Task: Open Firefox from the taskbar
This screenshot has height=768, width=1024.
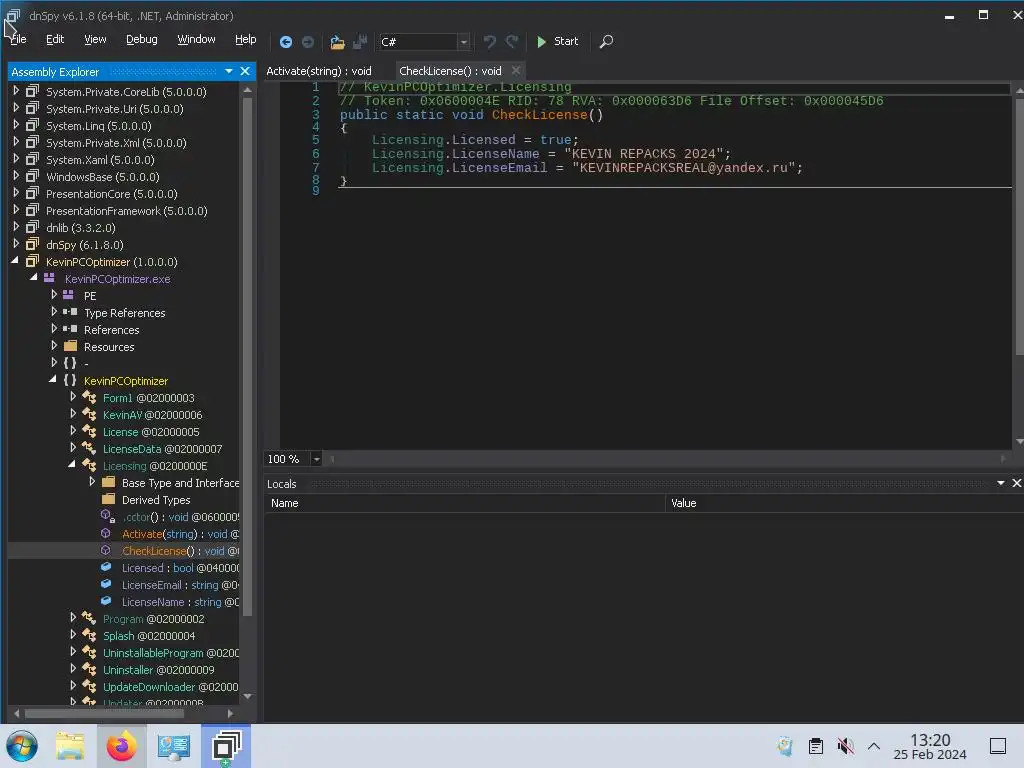Action: coord(121,746)
